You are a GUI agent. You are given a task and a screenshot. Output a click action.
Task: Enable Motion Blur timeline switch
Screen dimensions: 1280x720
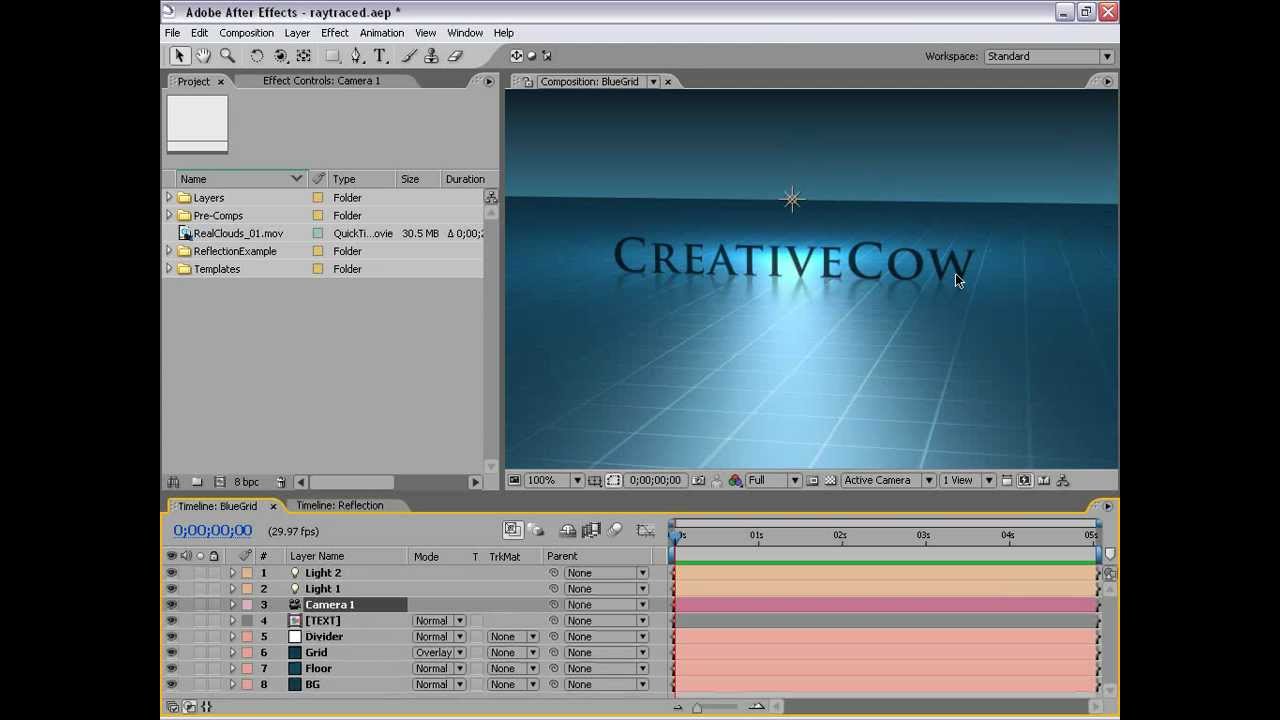615,530
